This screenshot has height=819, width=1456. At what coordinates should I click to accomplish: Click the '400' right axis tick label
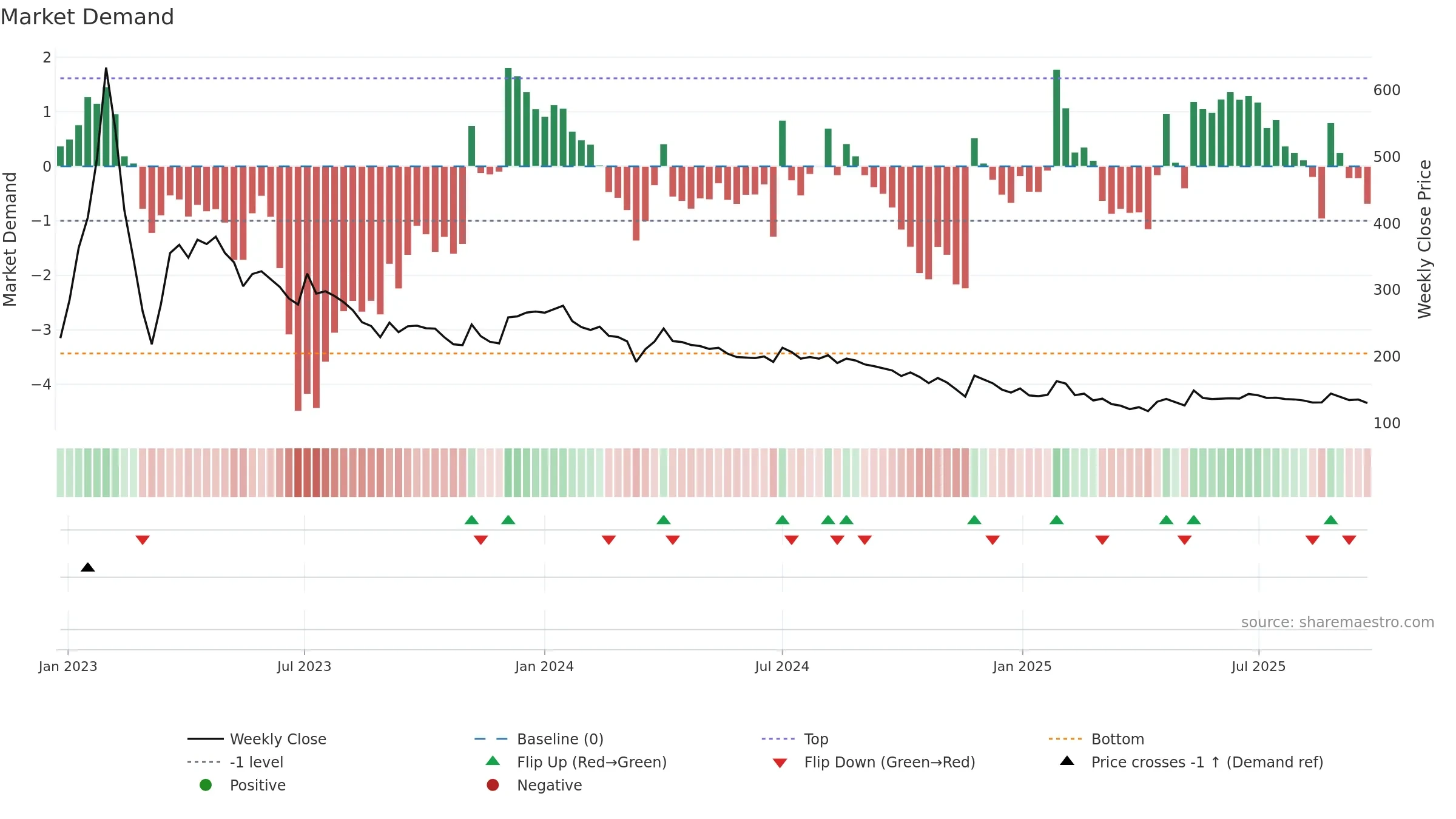[x=1387, y=224]
